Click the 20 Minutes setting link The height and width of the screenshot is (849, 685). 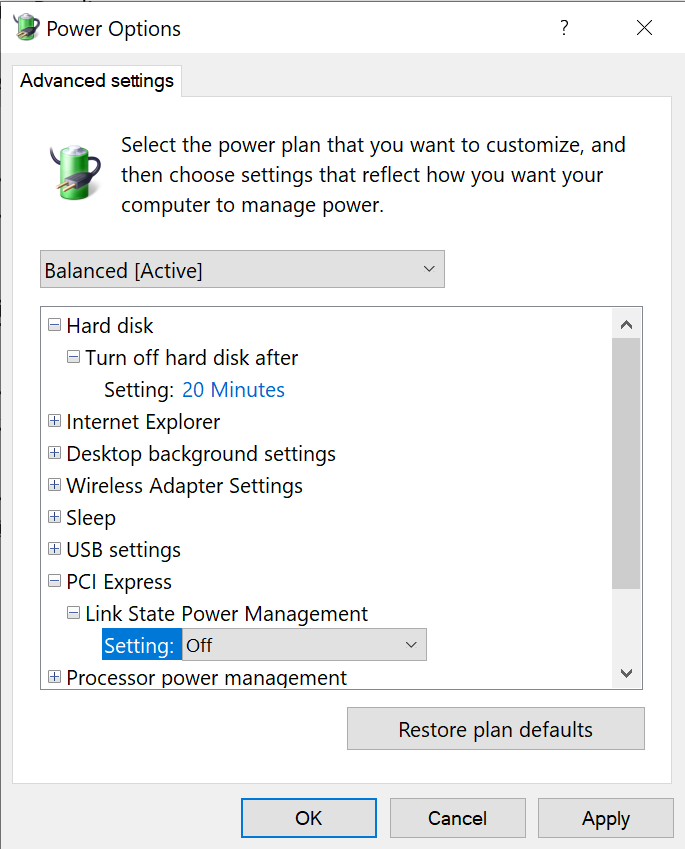coord(233,389)
